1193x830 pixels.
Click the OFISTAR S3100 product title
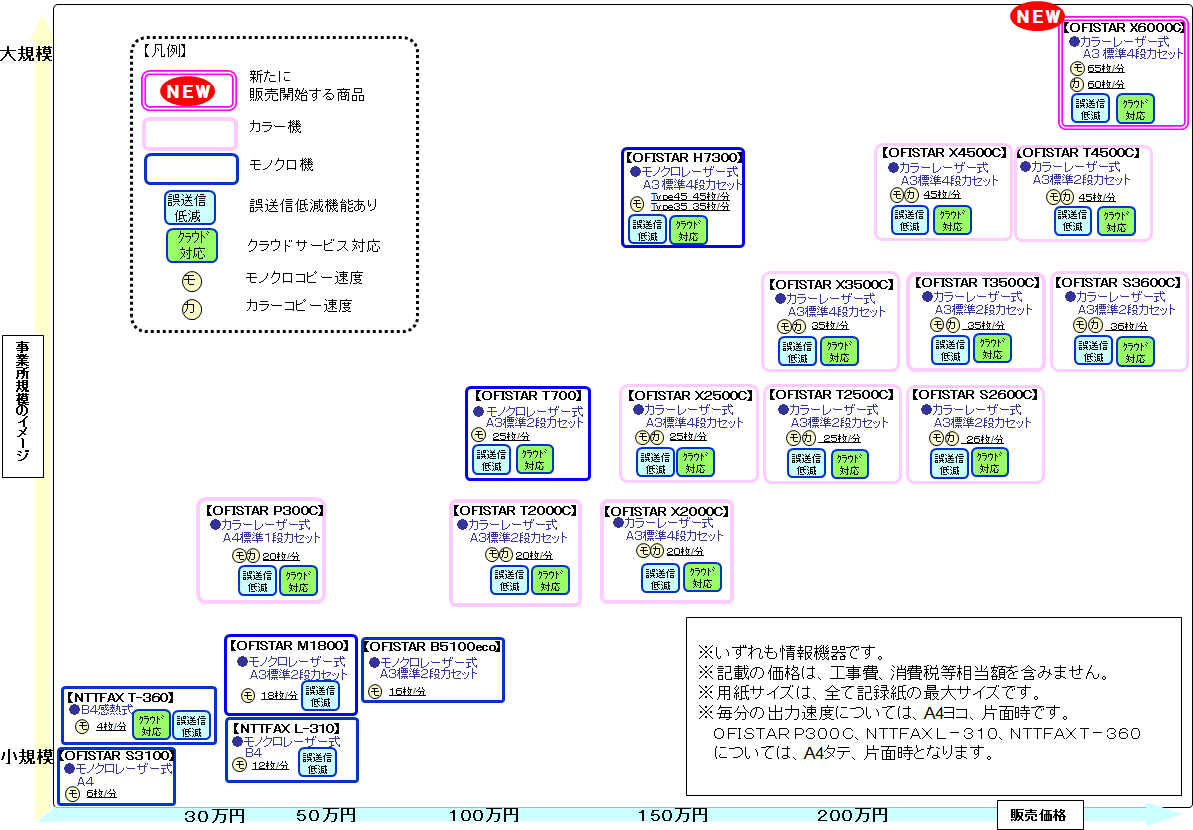pos(116,755)
